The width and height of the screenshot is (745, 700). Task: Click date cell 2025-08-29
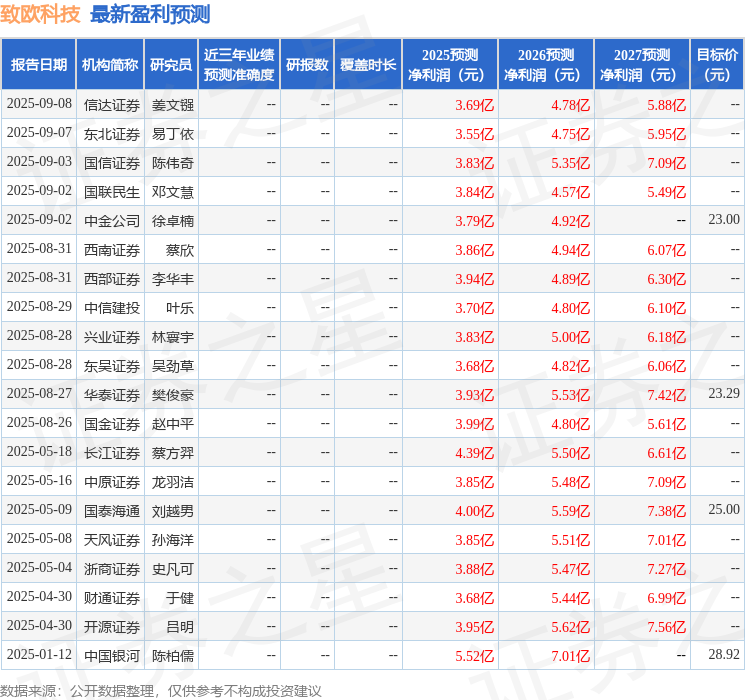[x=39, y=307]
